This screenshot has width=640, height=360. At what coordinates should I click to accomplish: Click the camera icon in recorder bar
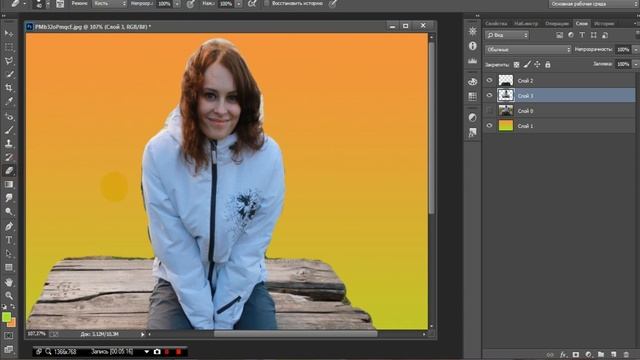tap(157, 351)
